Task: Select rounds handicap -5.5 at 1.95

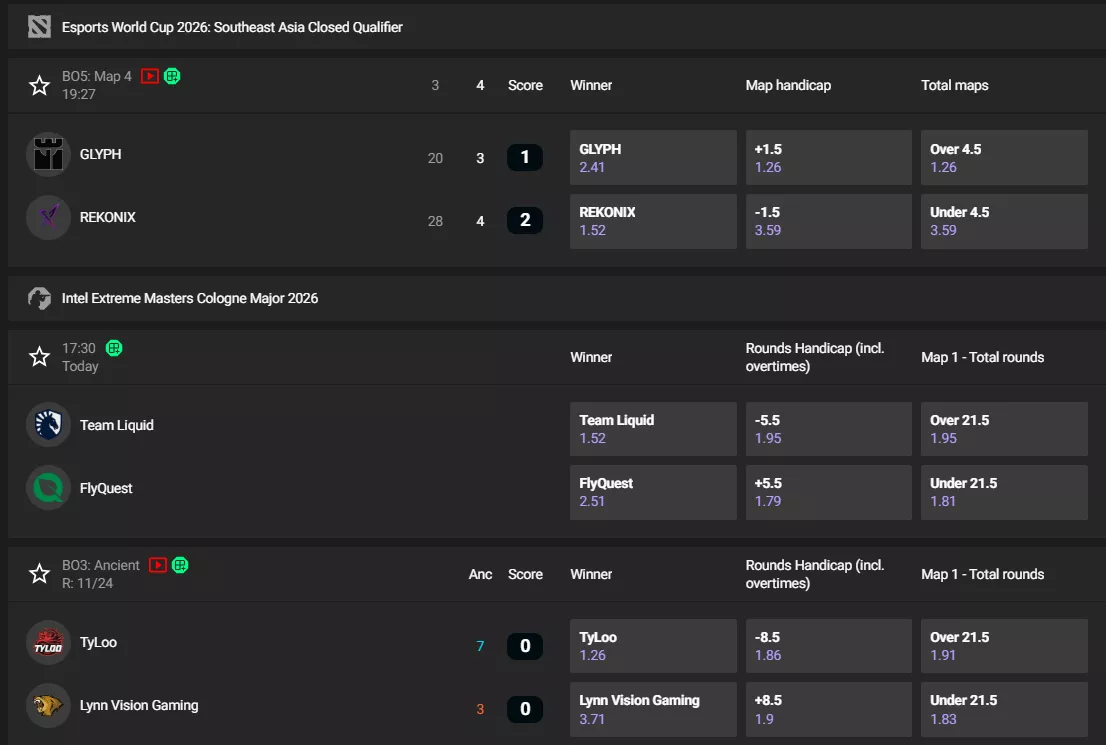Action: pyautogui.click(x=829, y=429)
